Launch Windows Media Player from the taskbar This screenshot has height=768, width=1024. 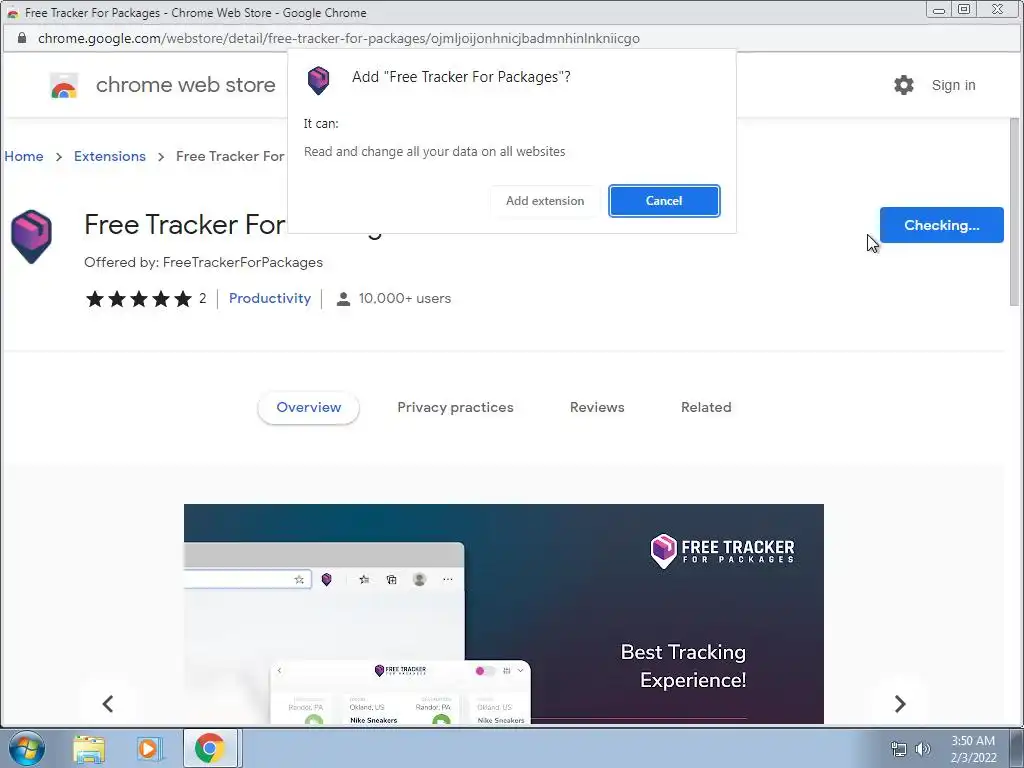click(149, 748)
